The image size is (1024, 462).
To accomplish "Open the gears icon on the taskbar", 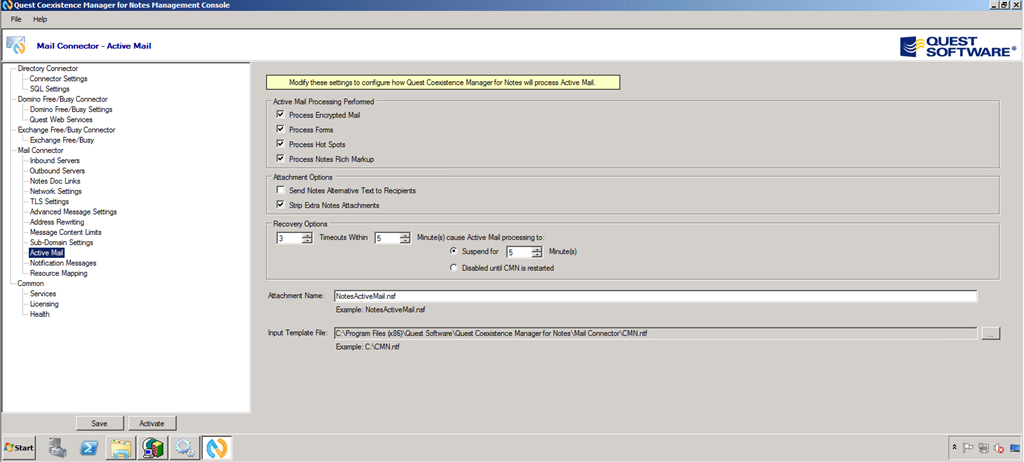I will click(185, 448).
